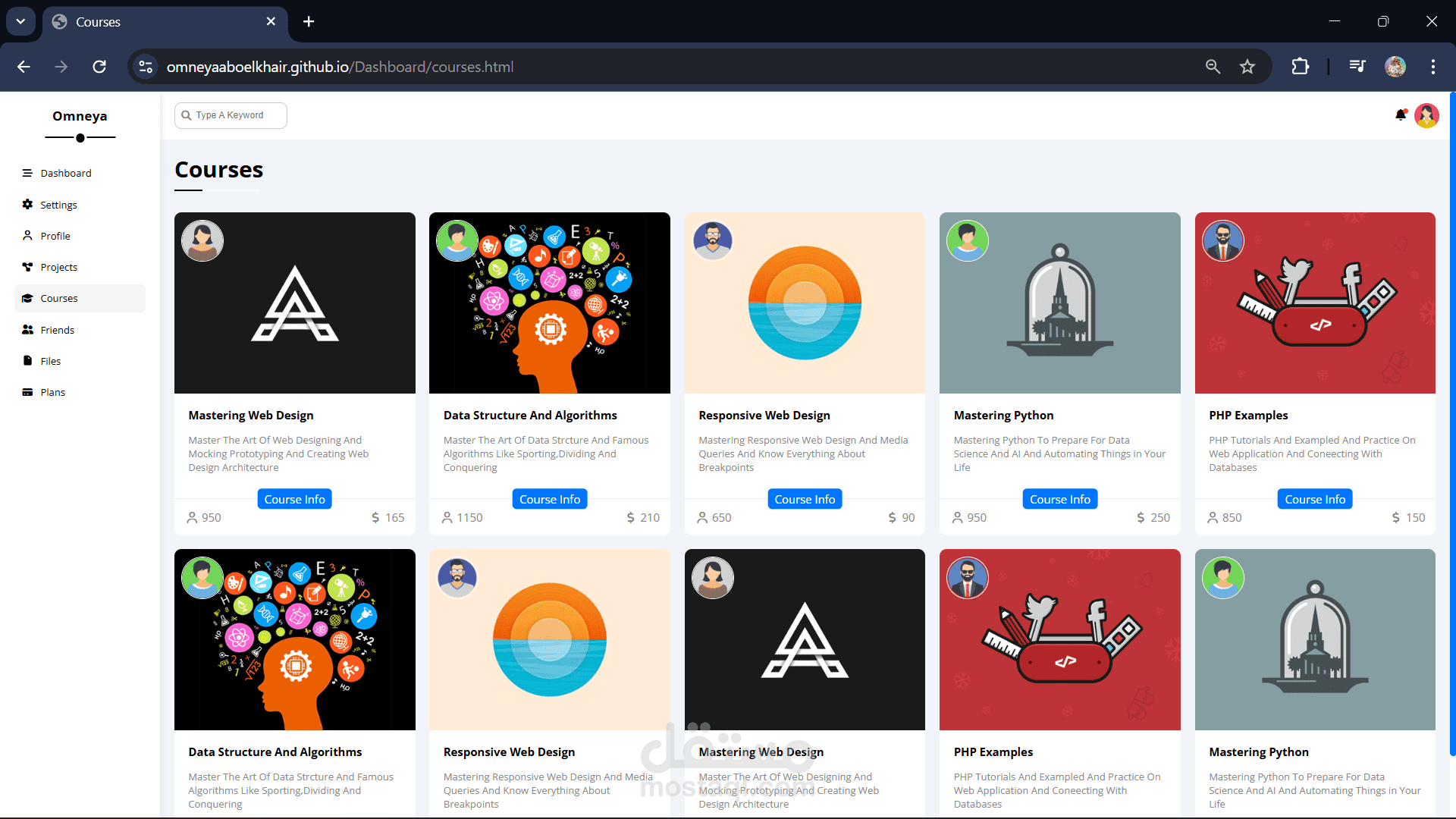Click the browser zoom magnifier icon
Viewport: 1456px width, 819px height.
(1213, 67)
